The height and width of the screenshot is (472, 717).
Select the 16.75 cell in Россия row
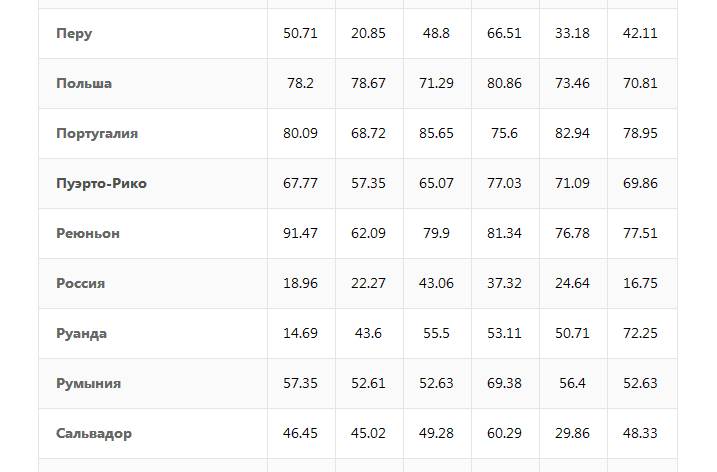[640, 283]
